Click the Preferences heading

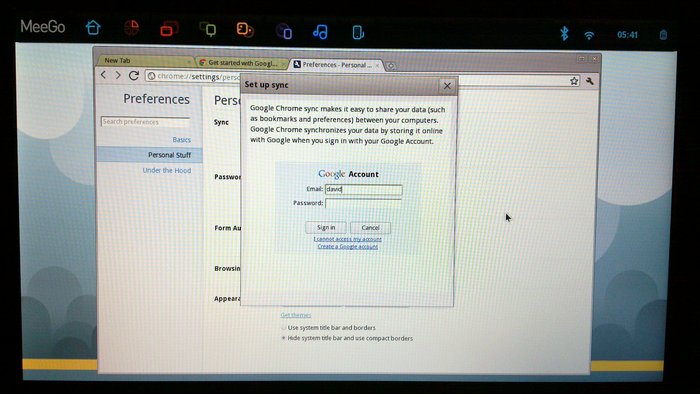(x=156, y=99)
